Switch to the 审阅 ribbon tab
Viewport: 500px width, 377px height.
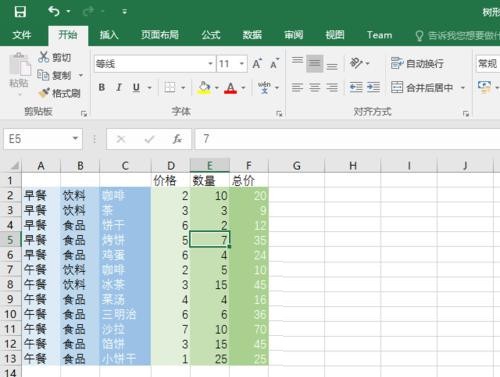pyautogui.click(x=293, y=35)
